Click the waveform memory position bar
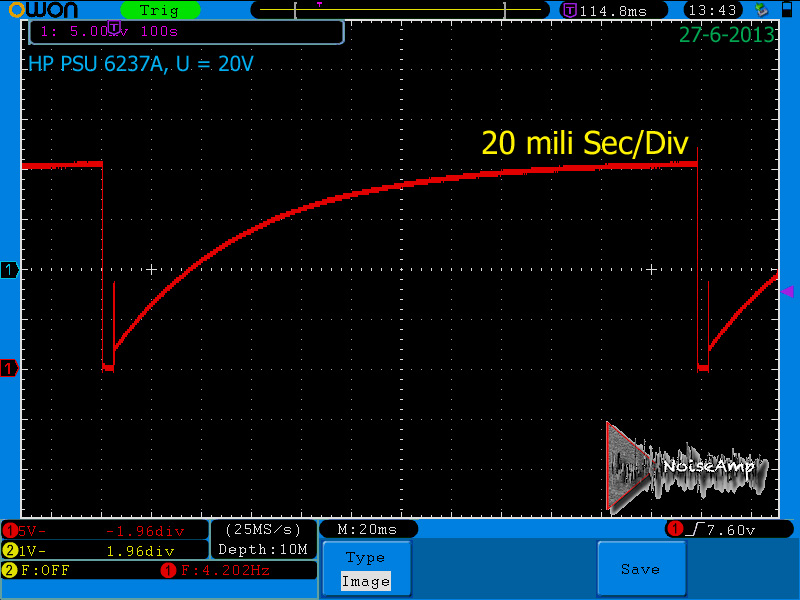 click(399, 10)
